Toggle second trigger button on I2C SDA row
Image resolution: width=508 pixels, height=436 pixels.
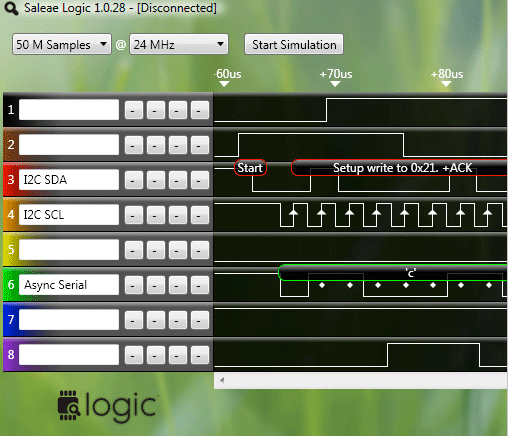point(156,180)
